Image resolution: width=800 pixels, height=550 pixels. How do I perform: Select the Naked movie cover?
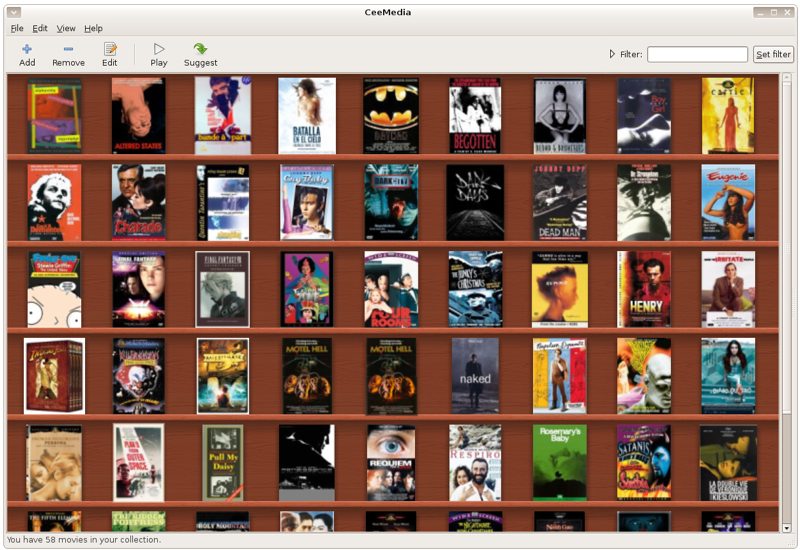point(475,376)
